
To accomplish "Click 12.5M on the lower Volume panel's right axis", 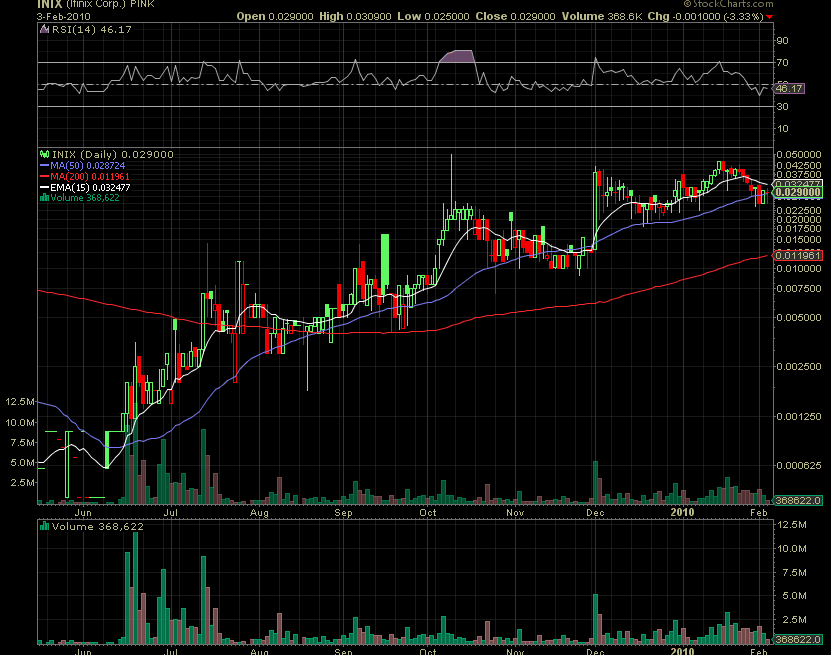I will point(792,525).
